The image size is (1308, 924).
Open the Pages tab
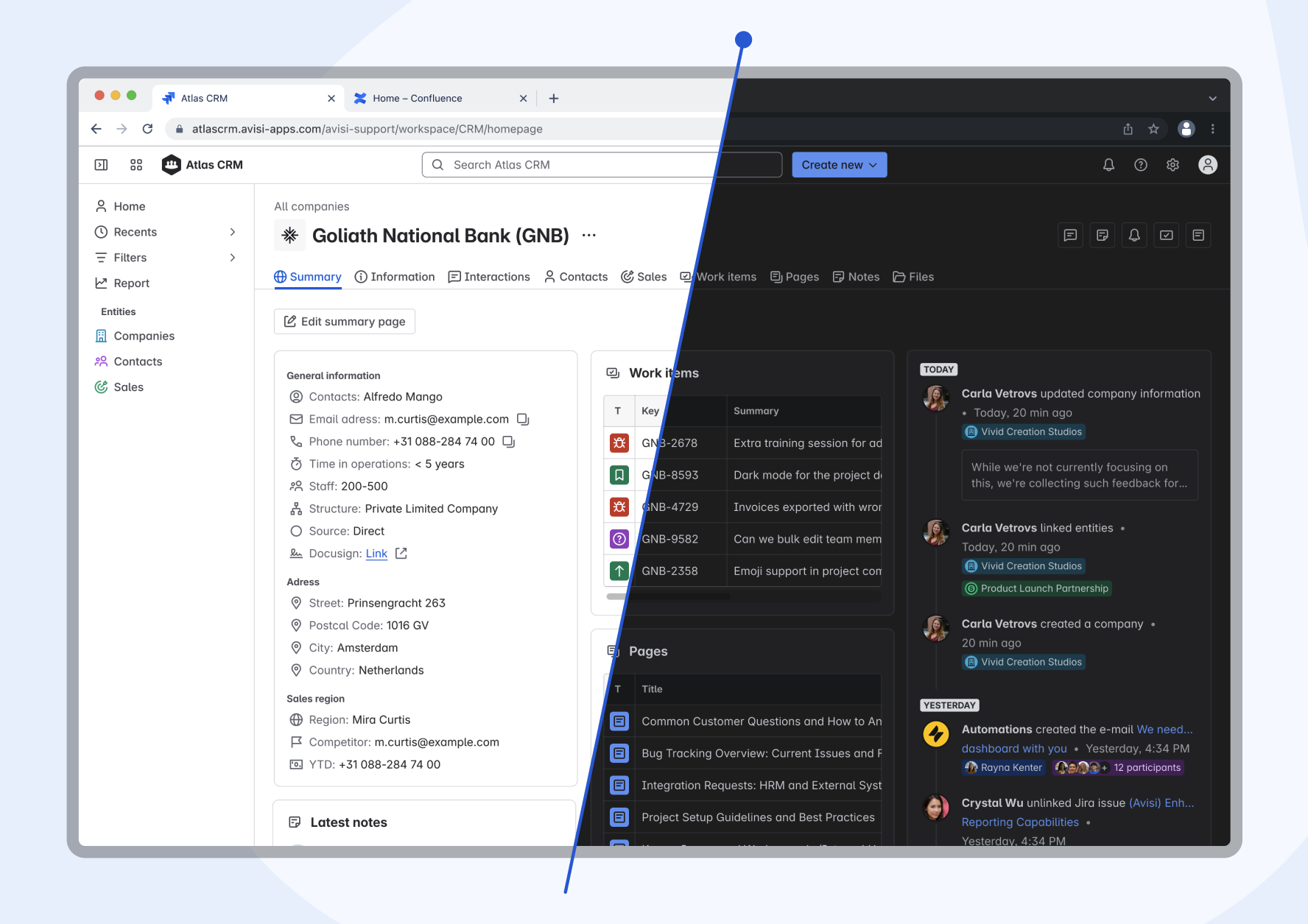click(795, 277)
